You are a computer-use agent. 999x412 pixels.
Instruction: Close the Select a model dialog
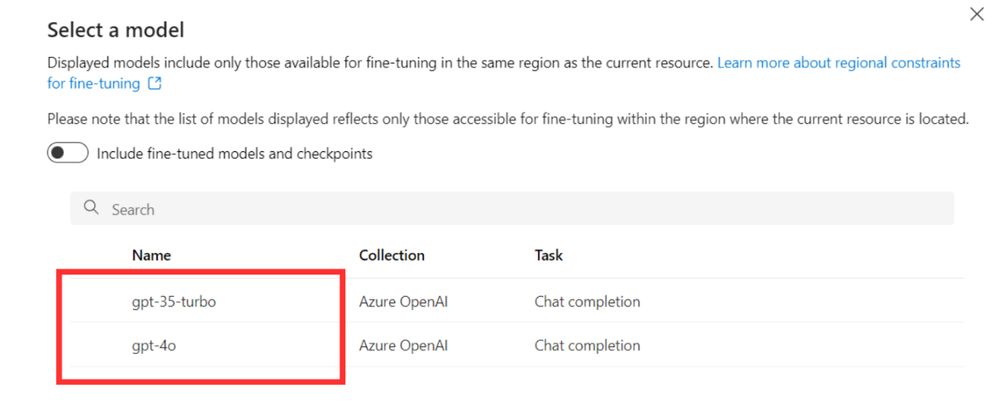tap(976, 14)
